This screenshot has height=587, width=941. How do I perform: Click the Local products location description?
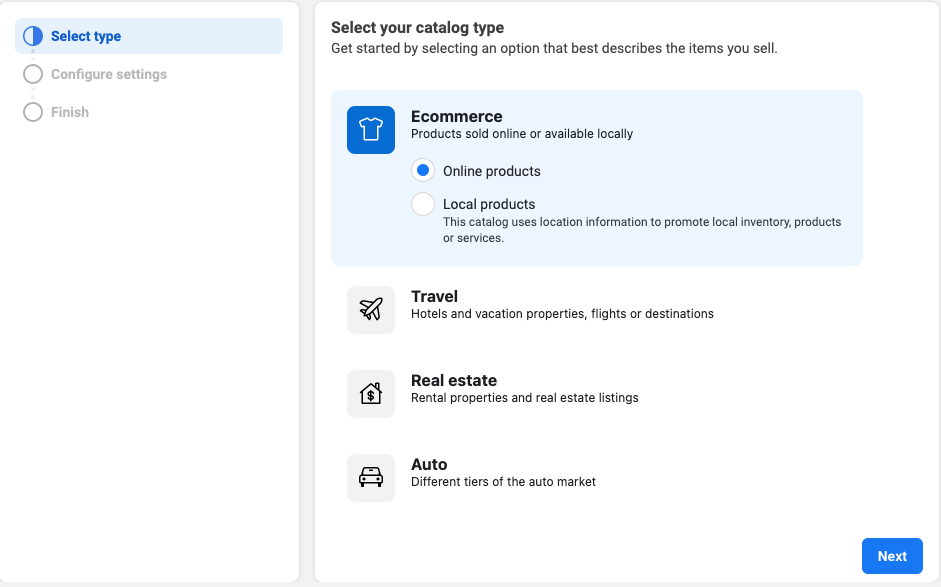[x=642, y=230]
